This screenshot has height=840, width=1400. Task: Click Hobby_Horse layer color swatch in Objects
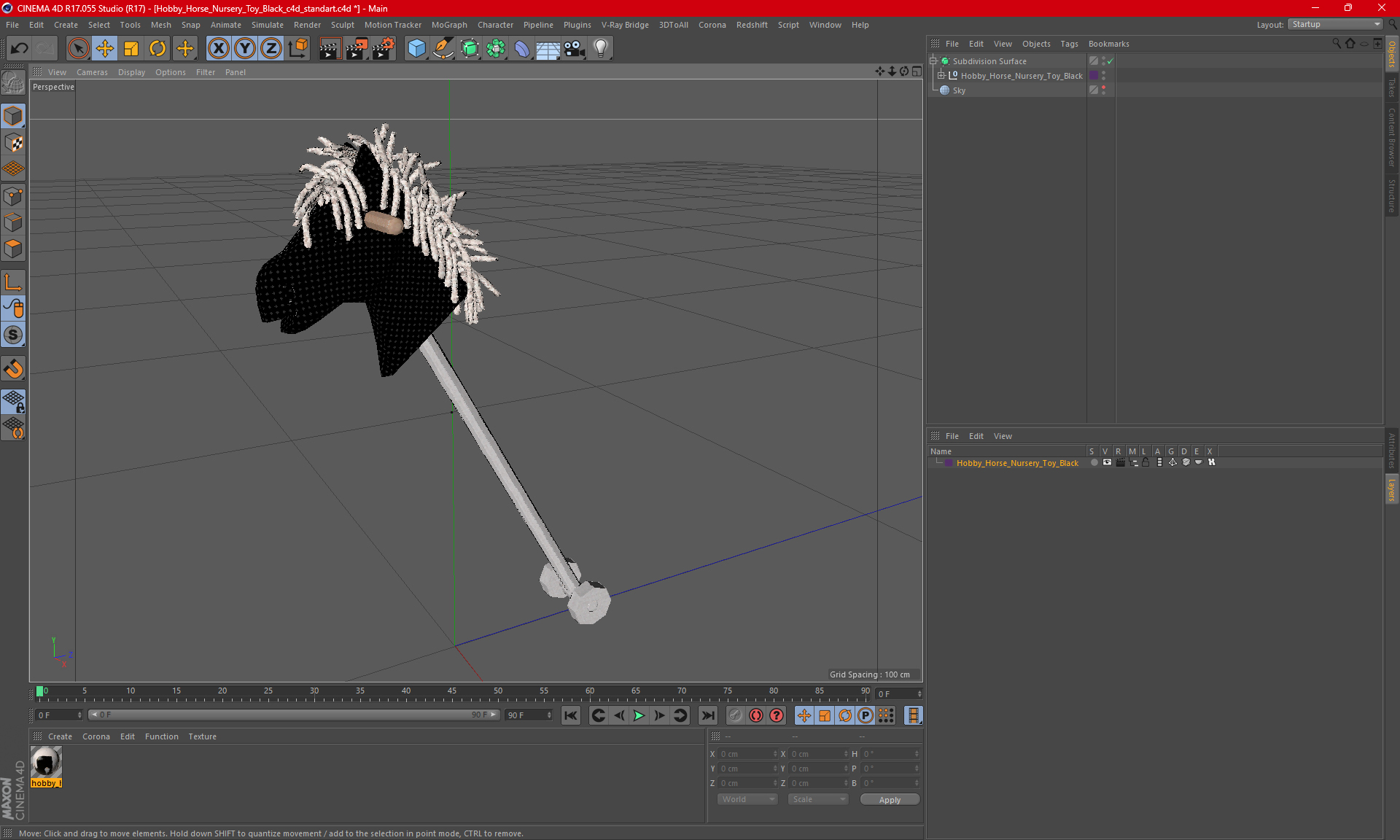(x=1094, y=76)
